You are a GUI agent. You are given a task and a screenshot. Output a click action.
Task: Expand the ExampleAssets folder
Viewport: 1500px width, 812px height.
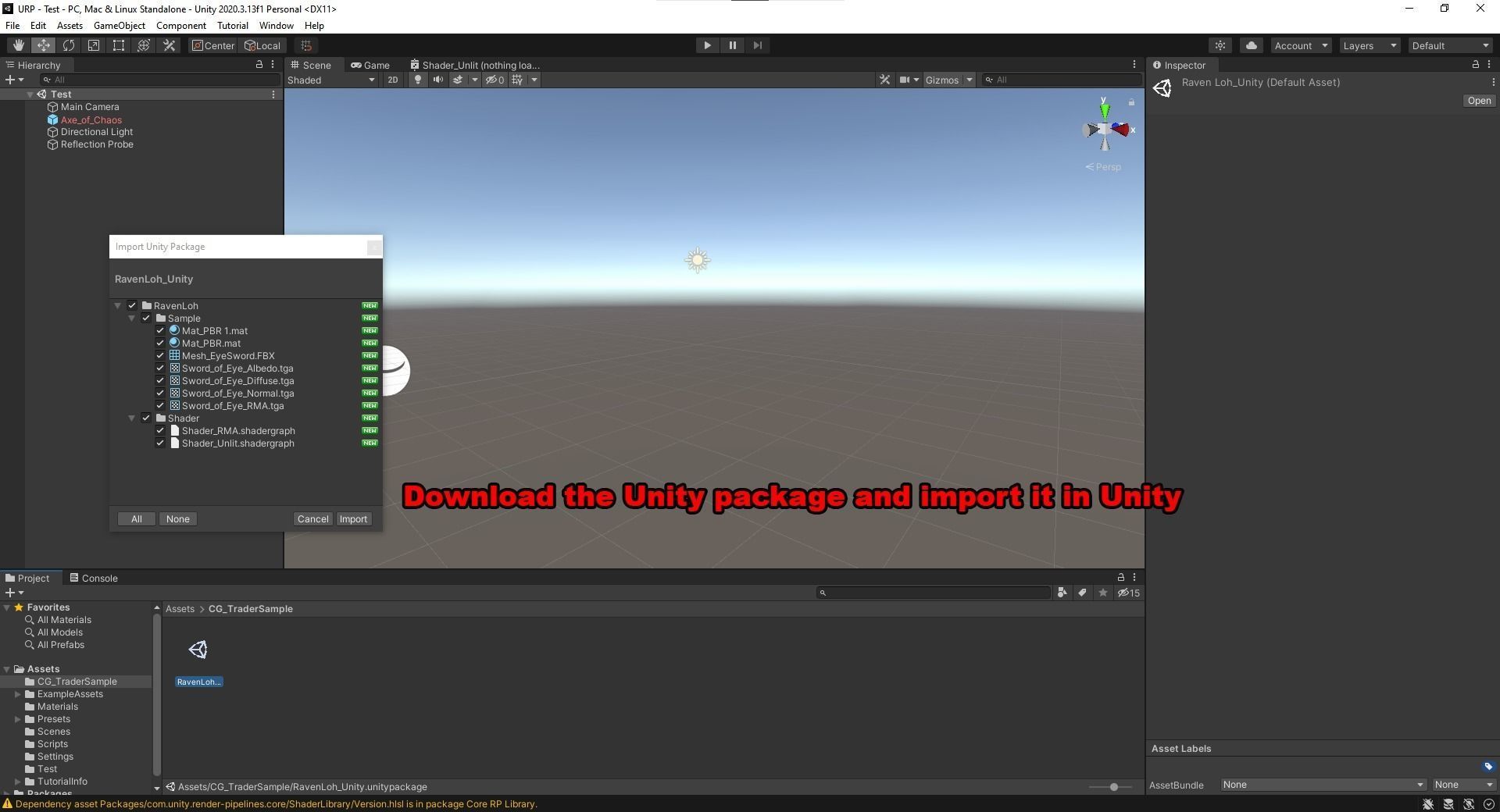[18, 694]
